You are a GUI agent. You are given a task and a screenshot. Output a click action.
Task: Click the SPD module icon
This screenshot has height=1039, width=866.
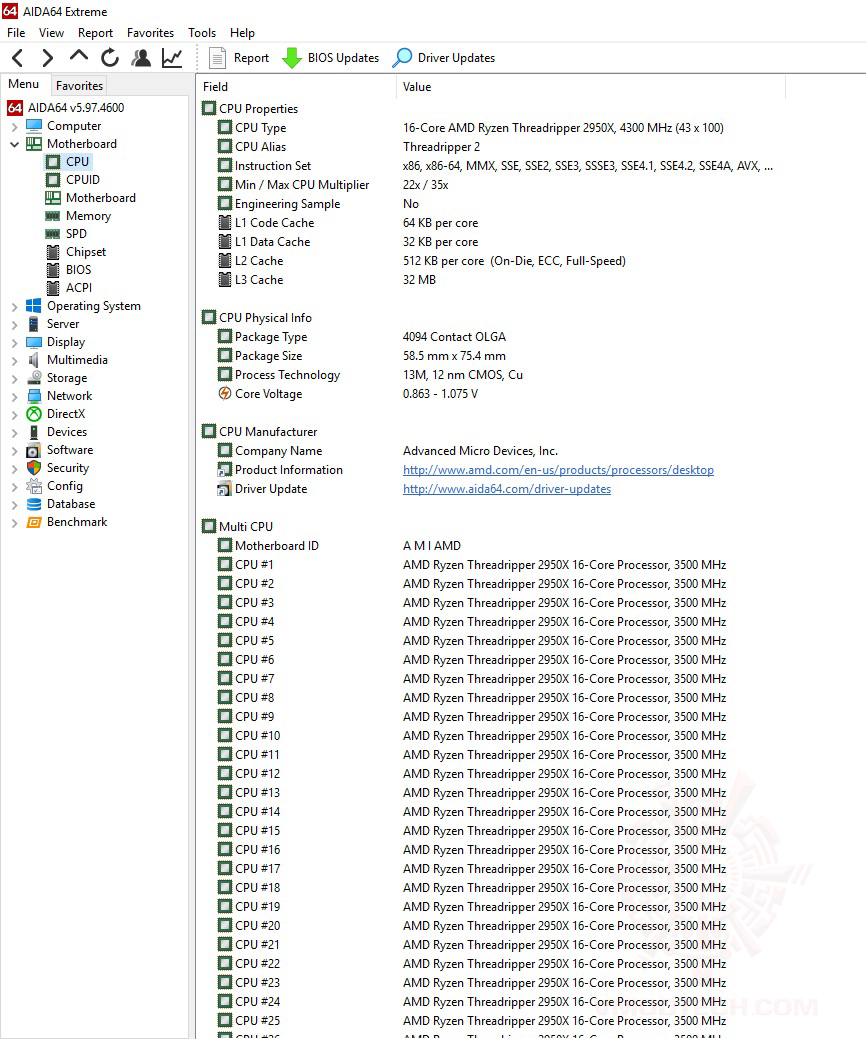tap(53, 234)
